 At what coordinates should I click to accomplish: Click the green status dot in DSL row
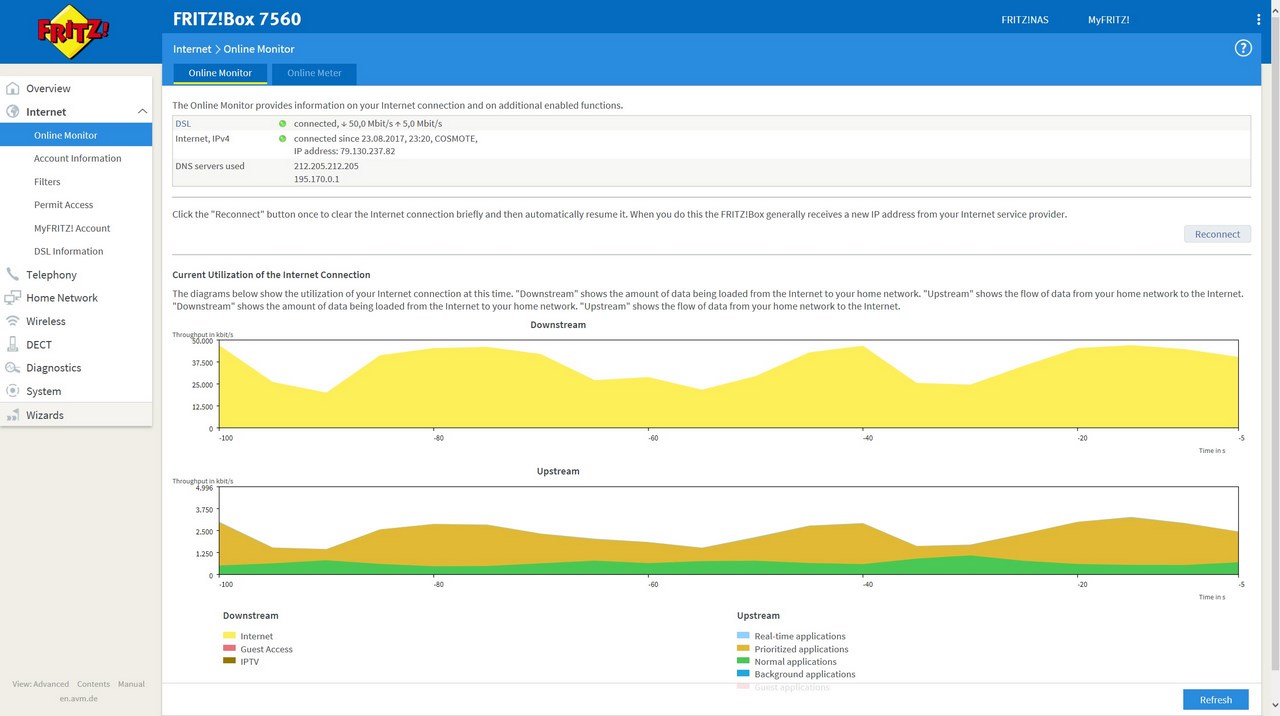tap(282, 123)
